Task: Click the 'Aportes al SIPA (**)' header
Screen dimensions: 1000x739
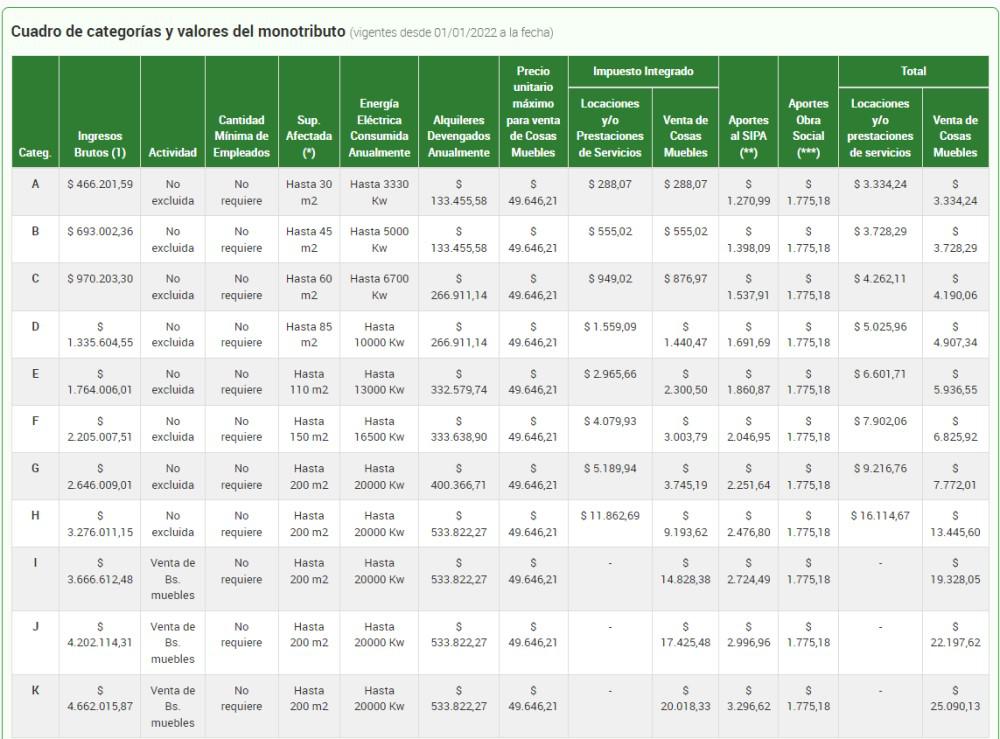Action: pos(748,136)
